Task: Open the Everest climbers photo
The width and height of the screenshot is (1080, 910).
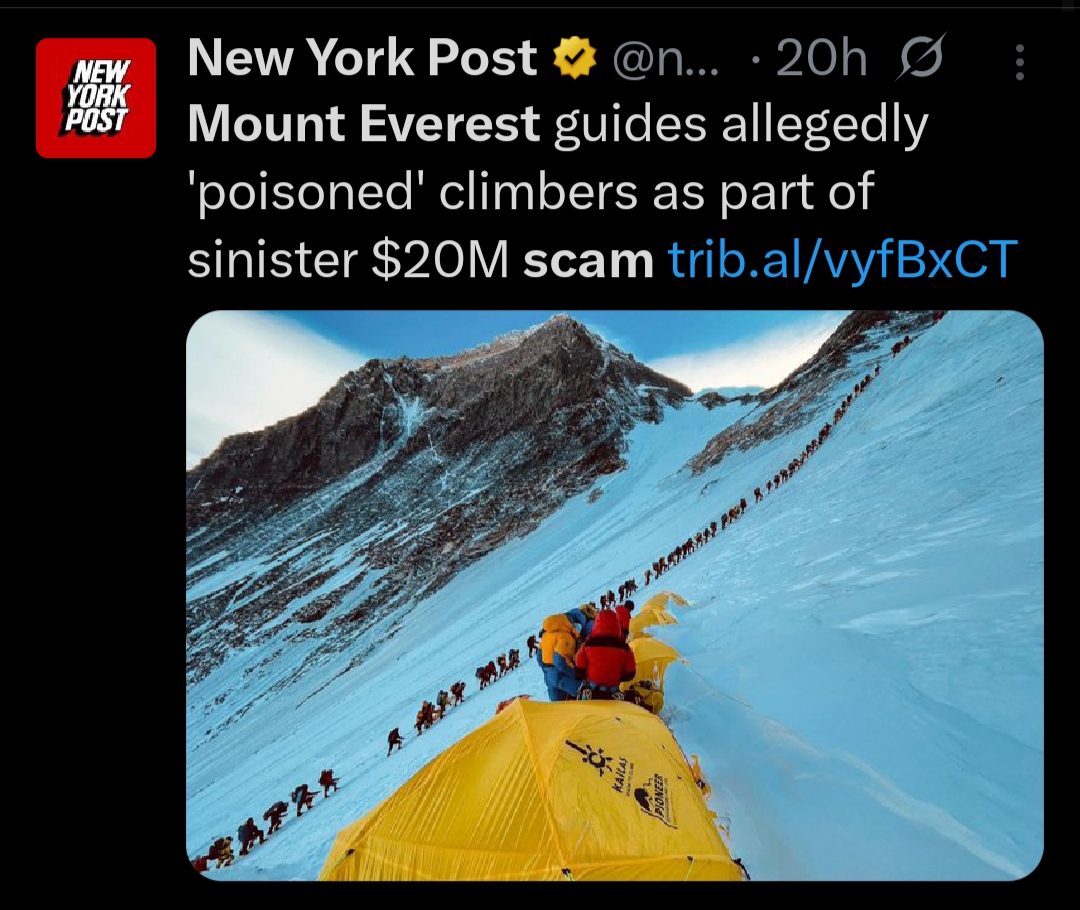Action: (614, 595)
